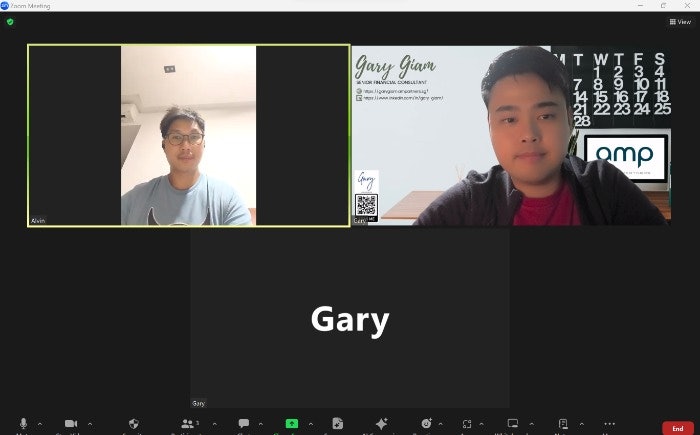The height and width of the screenshot is (435, 700).
Task: Click the green encryption shield indicator
Action: (x=10, y=21)
